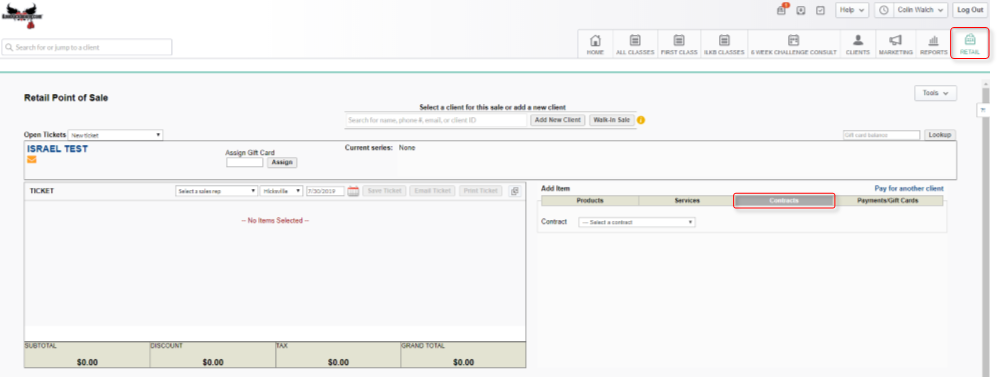Click the Assign gift card button
The height and width of the screenshot is (378, 999).
pyautogui.click(x=282, y=163)
